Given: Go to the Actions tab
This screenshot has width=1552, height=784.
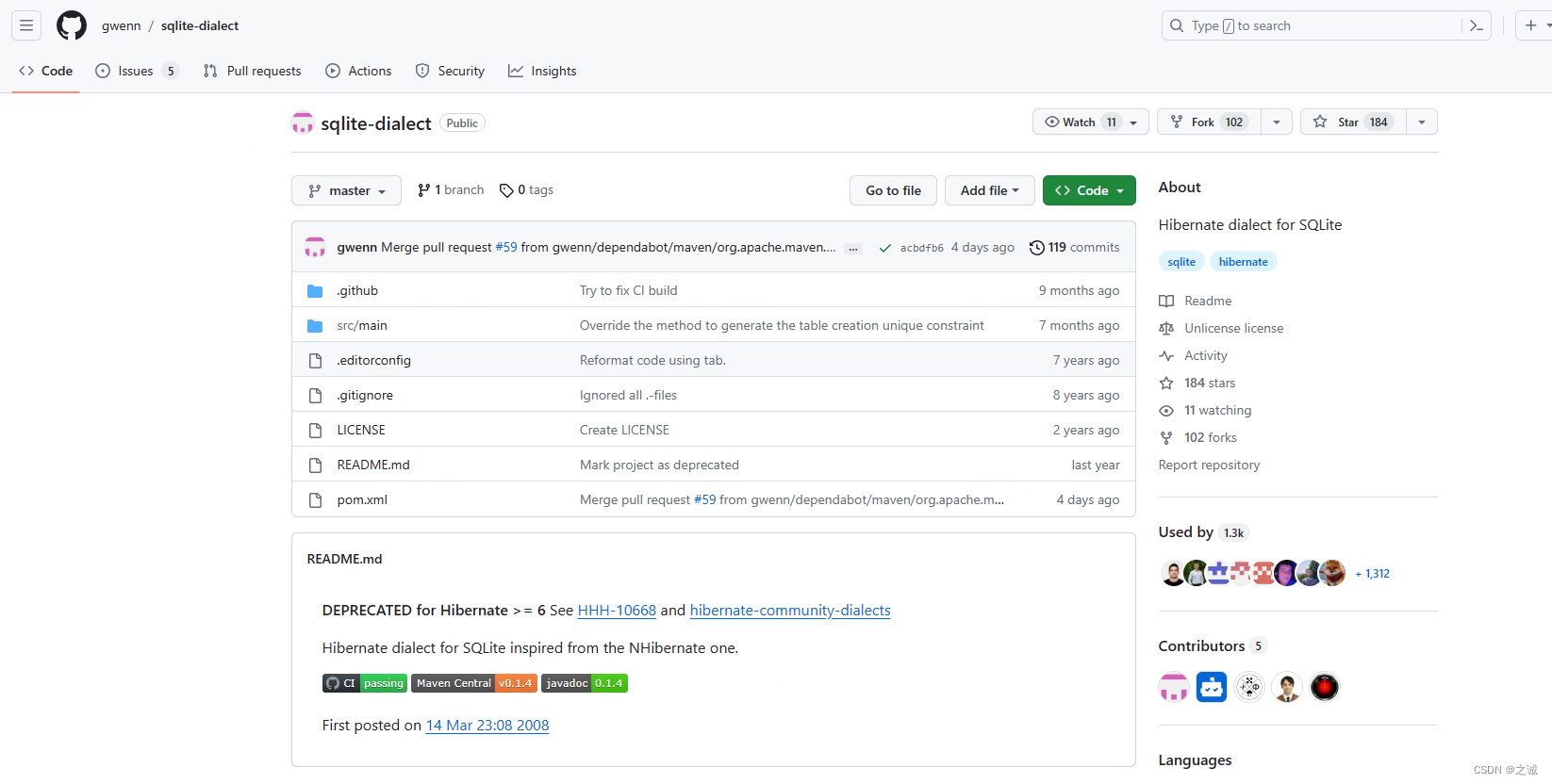Looking at the screenshot, I should click(358, 71).
